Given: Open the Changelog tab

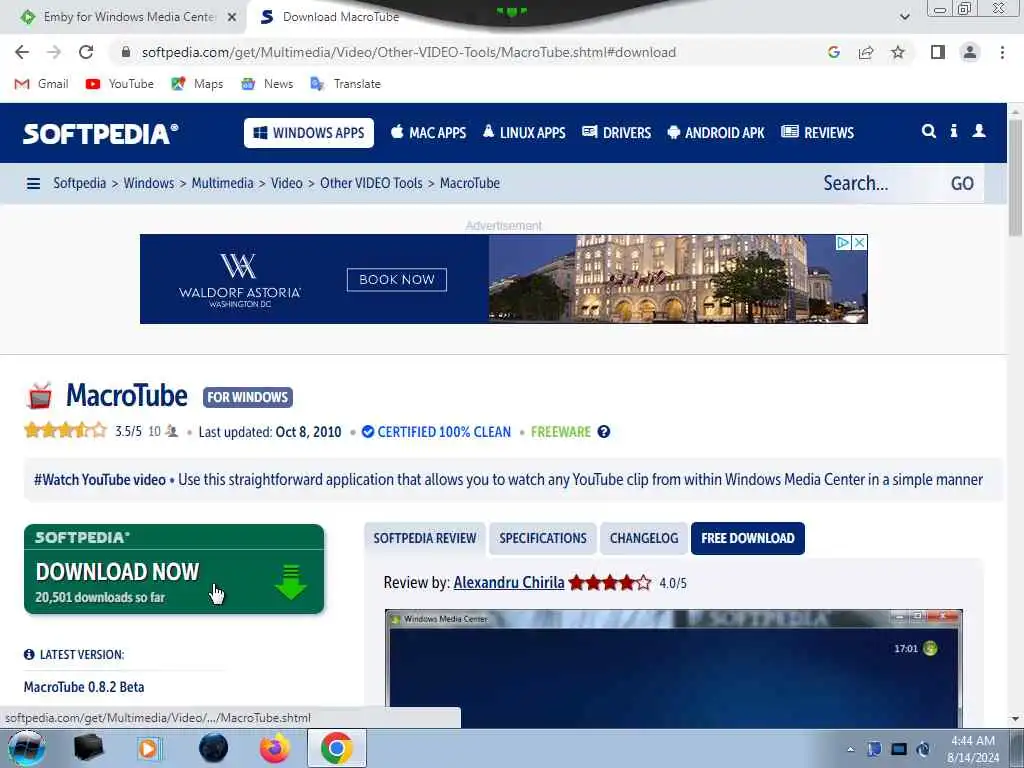Looking at the screenshot, I should pyautogui.click(x=644, y=538).
